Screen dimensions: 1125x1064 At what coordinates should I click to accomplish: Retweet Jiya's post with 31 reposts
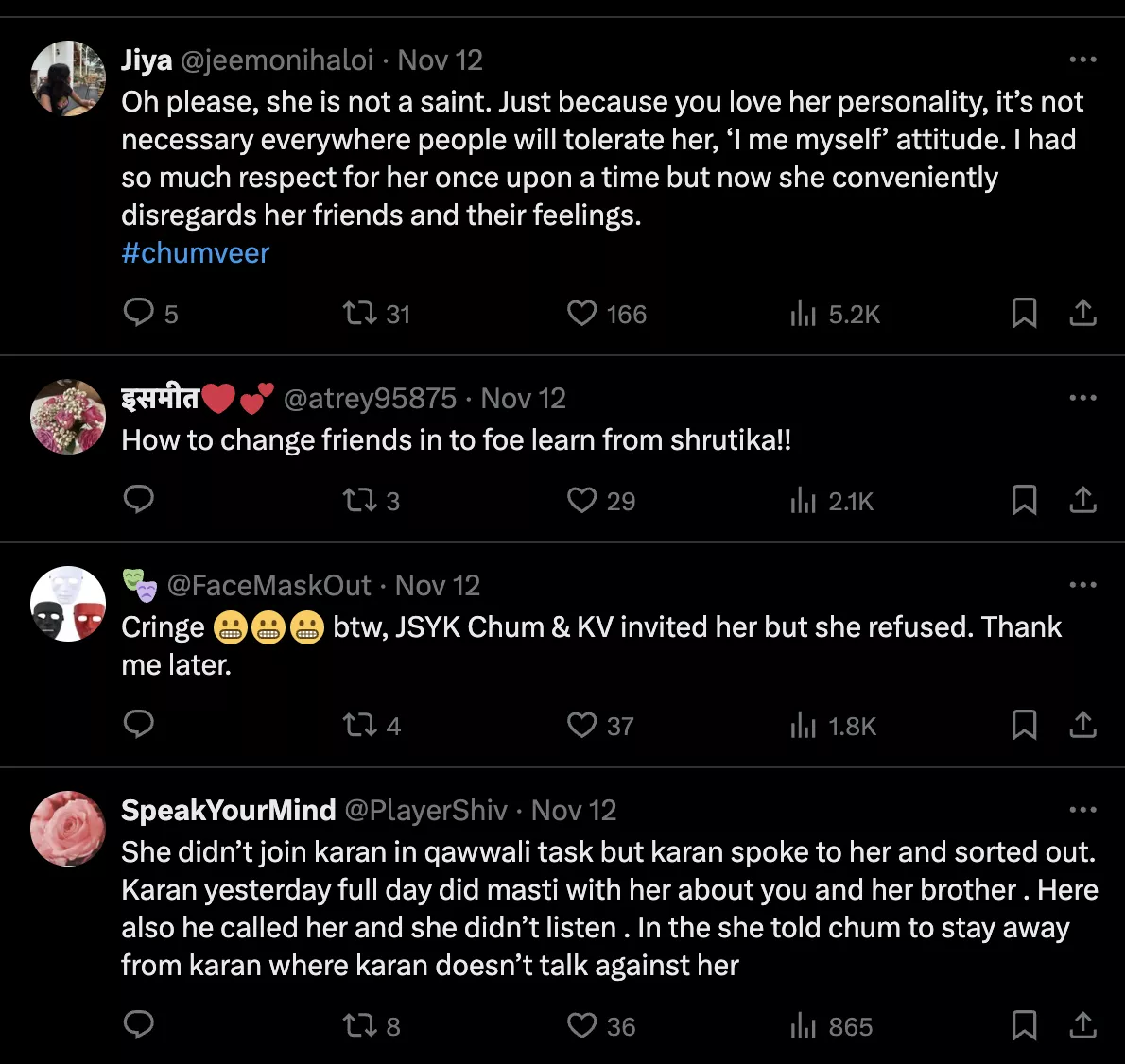point(360,313)
